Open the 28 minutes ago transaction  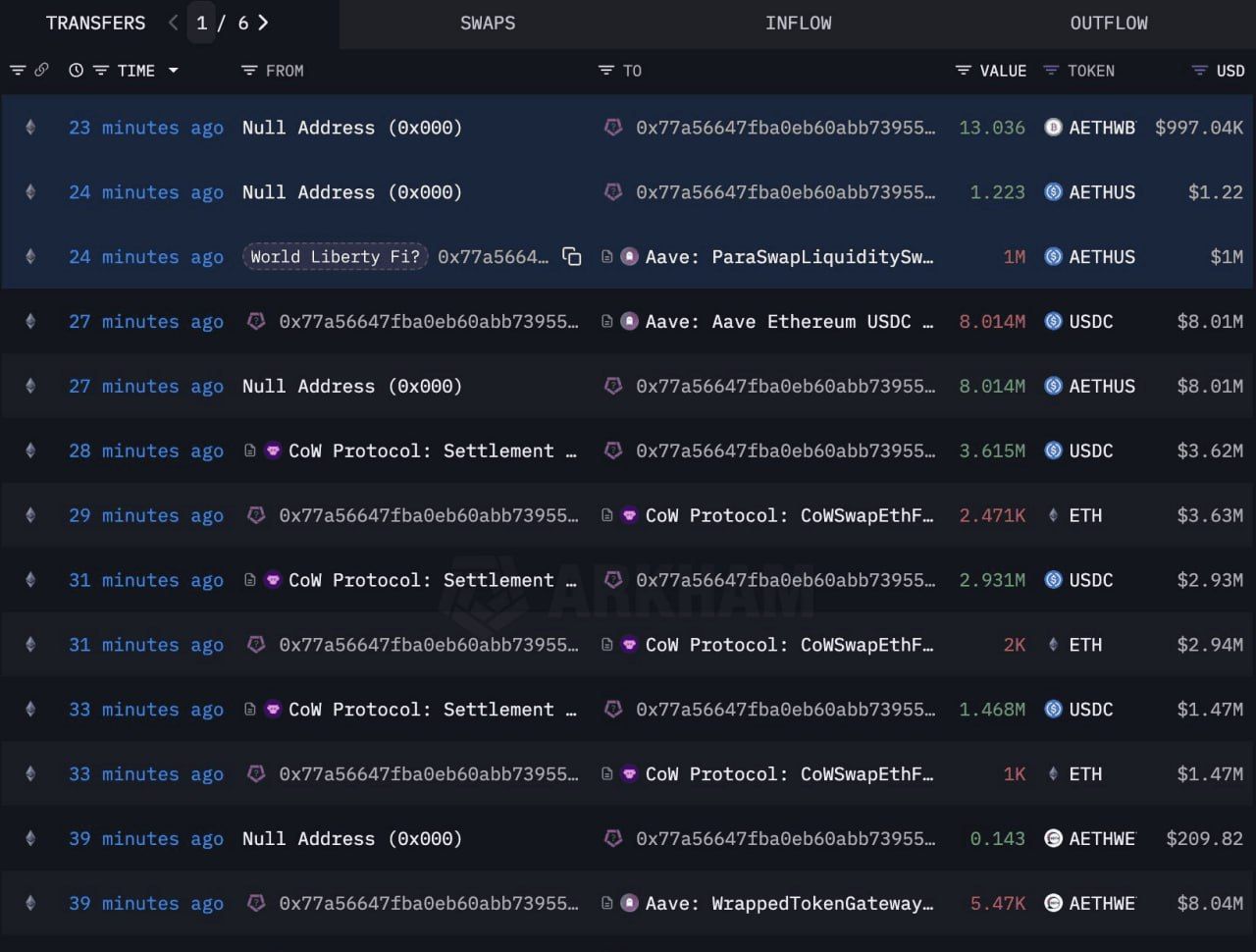pos(146,451)
